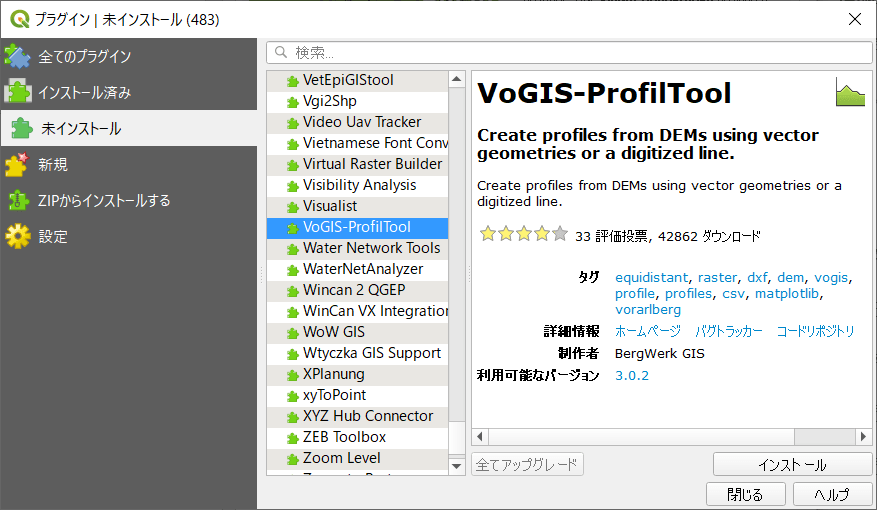Select ZEB Toolbox plugin

[357, 437]
